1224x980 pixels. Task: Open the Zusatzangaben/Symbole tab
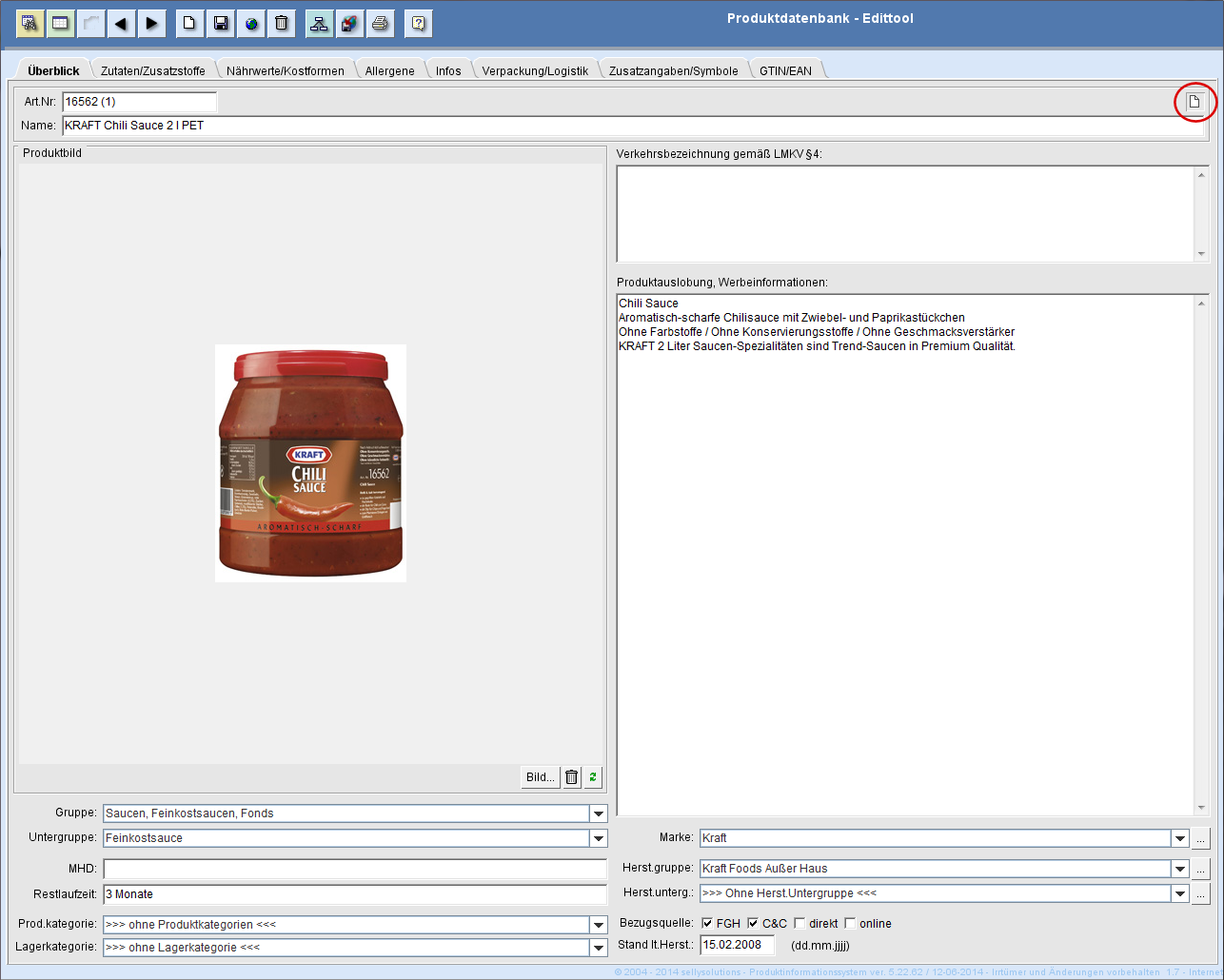674,70
